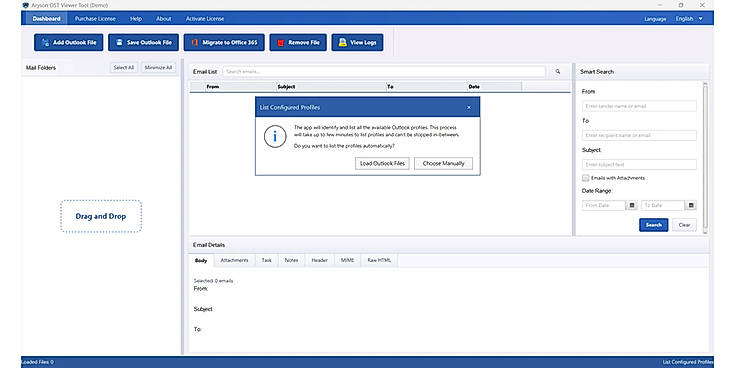Click the Smart Search button
The image size is (736, 368).
pos(653,225)
